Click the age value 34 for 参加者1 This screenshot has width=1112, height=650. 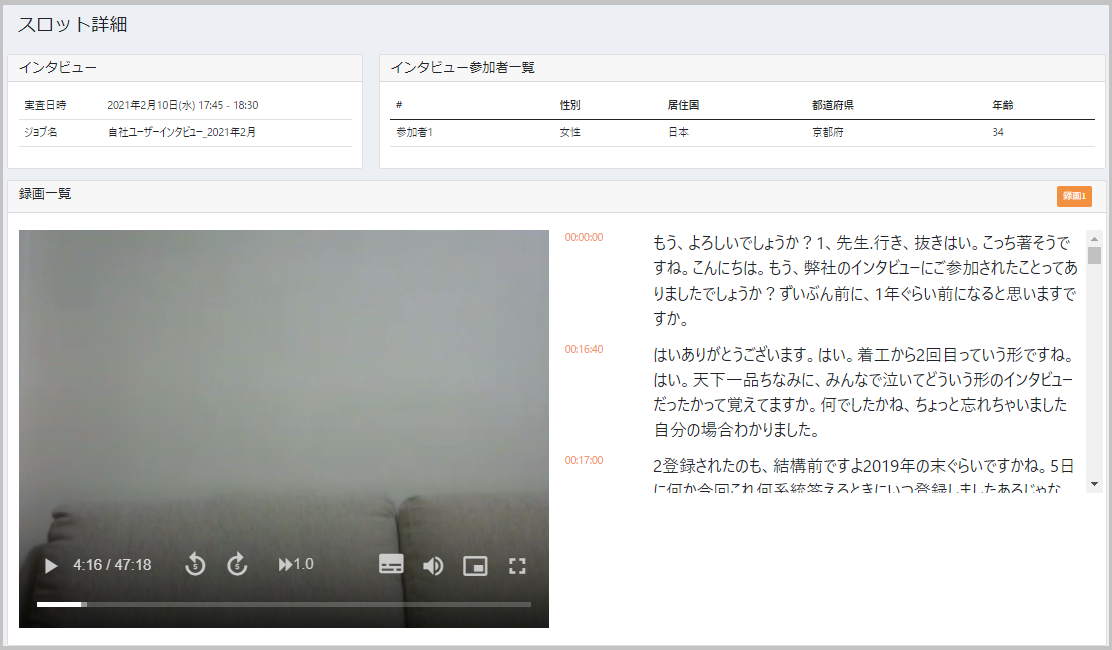[x=997, y=131]
